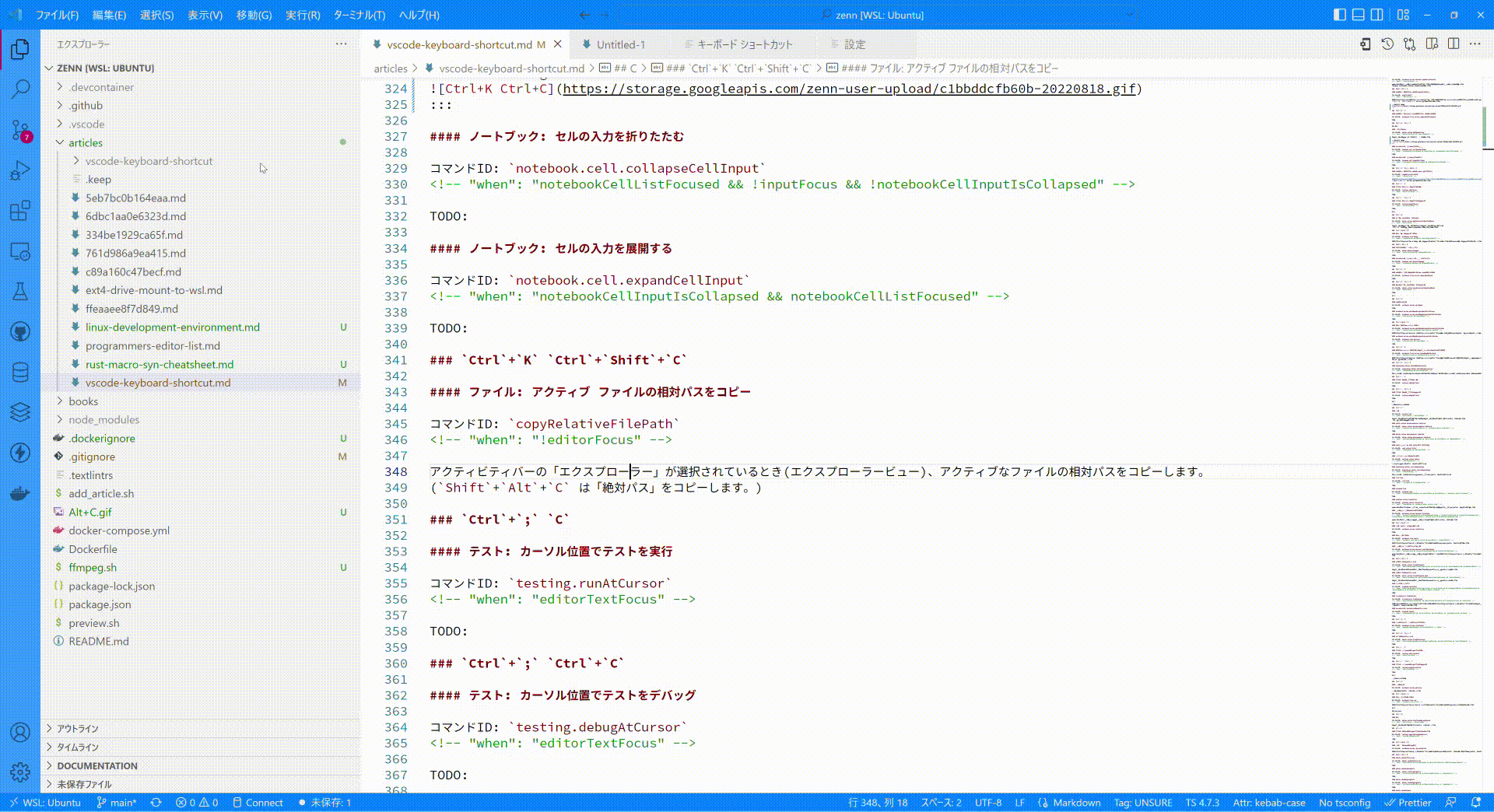1494x812 pixels.
Task: Click the feedback icon in status bar
Action: coord(1450,803)
